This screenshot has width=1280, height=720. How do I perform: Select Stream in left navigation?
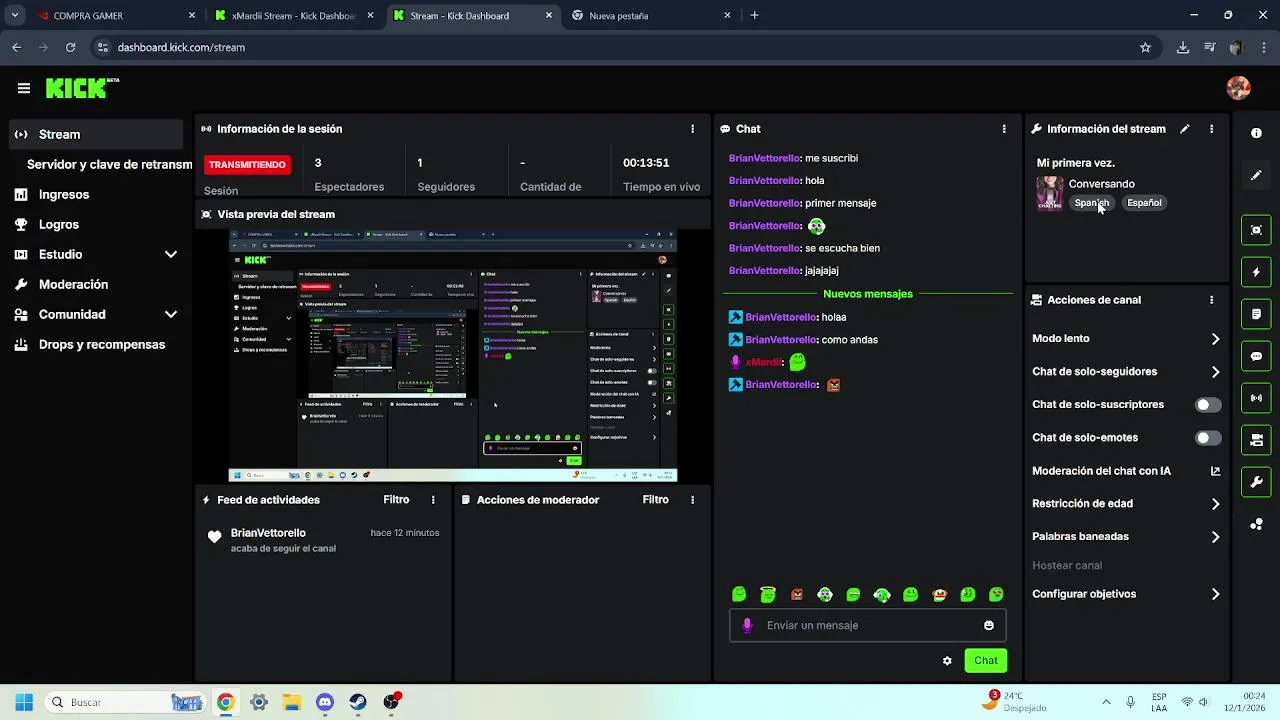point(96,134)
